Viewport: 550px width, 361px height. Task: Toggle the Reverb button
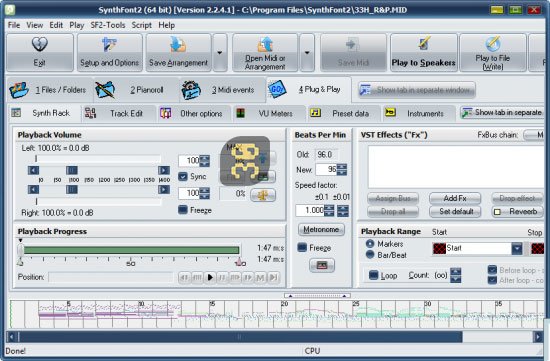tap(517, 212)
